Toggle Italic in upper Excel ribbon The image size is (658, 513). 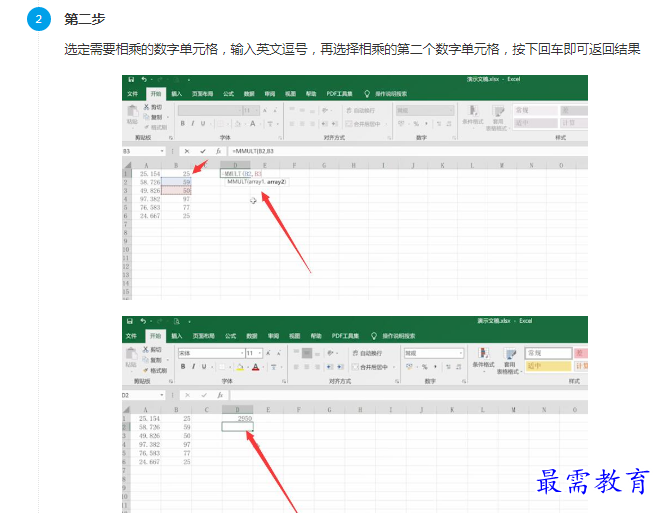click(193, 123)
